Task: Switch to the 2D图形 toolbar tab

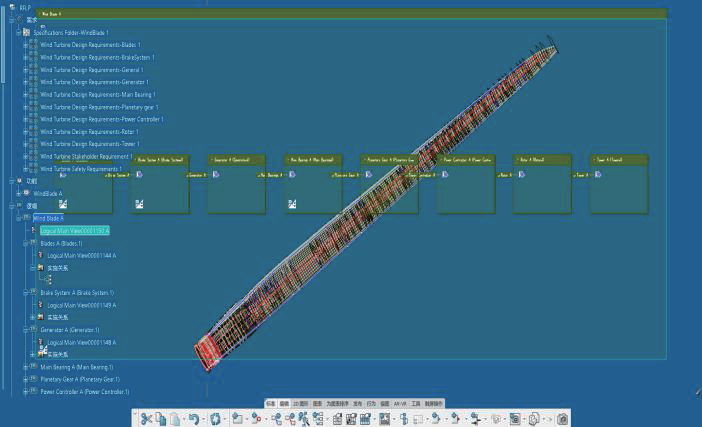Action: tap(300, 403)
